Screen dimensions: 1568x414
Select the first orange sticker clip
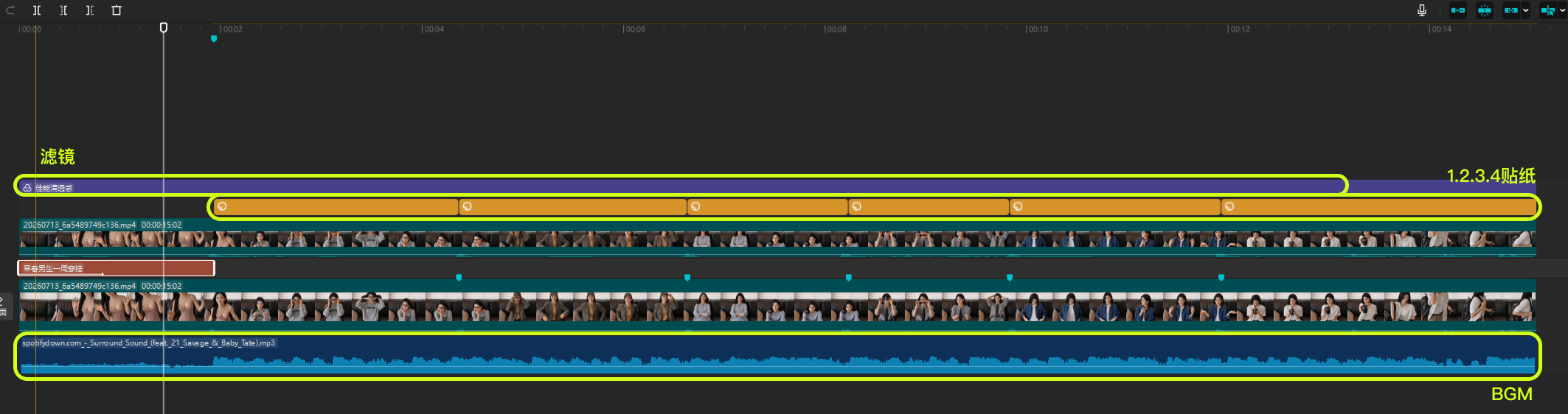[x=336, y=206]
